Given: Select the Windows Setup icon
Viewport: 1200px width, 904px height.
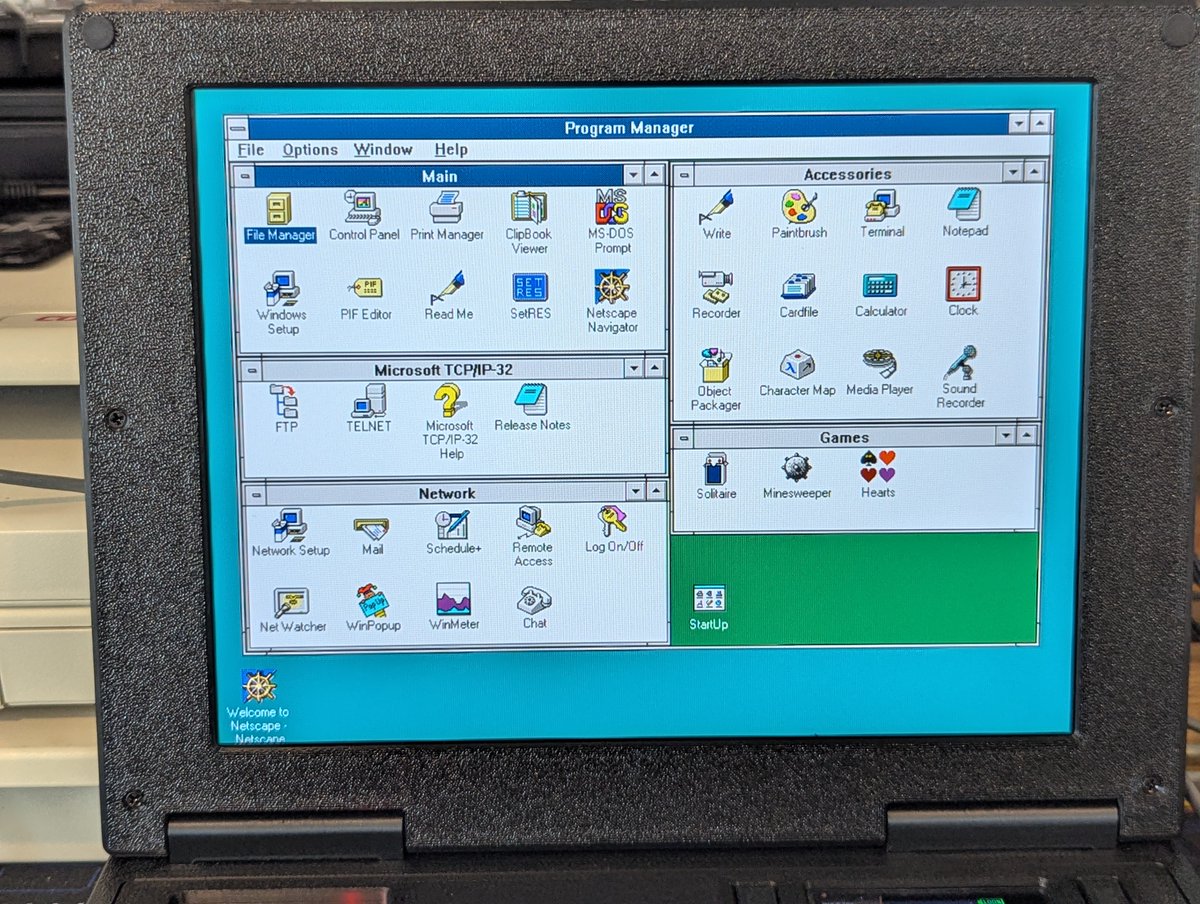Looking at the screenshot, I should (x=281, y=288).
